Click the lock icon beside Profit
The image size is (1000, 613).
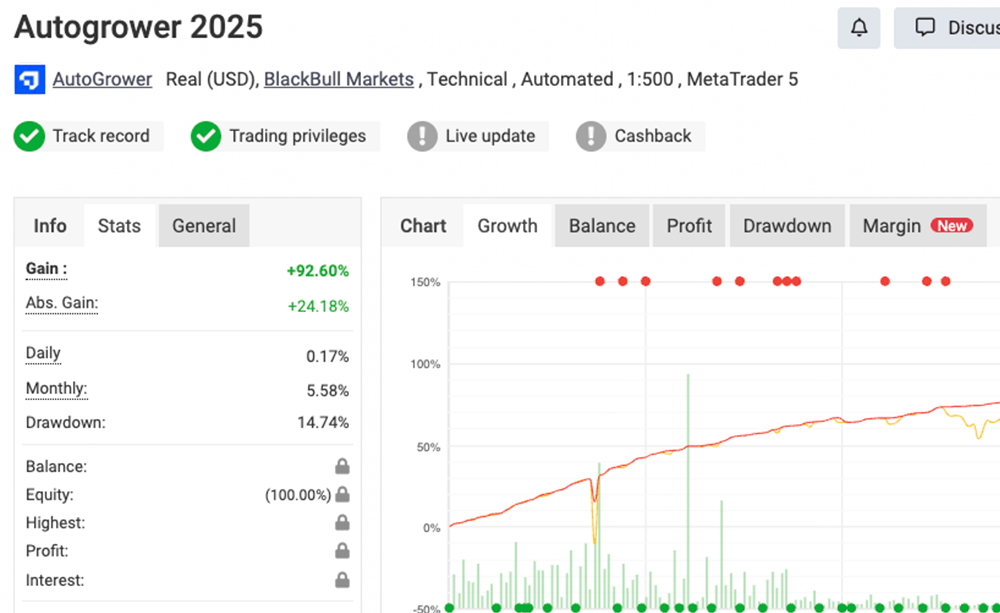pyautogui.click(x=342, y=551)
